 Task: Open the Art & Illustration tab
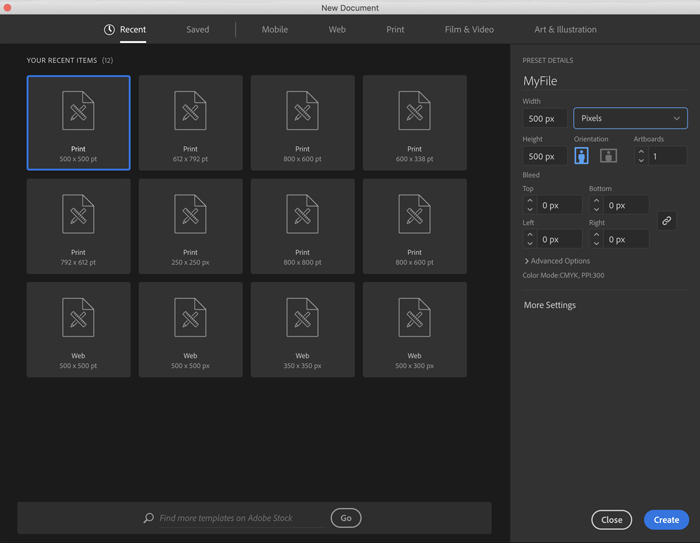click(565, 30)
